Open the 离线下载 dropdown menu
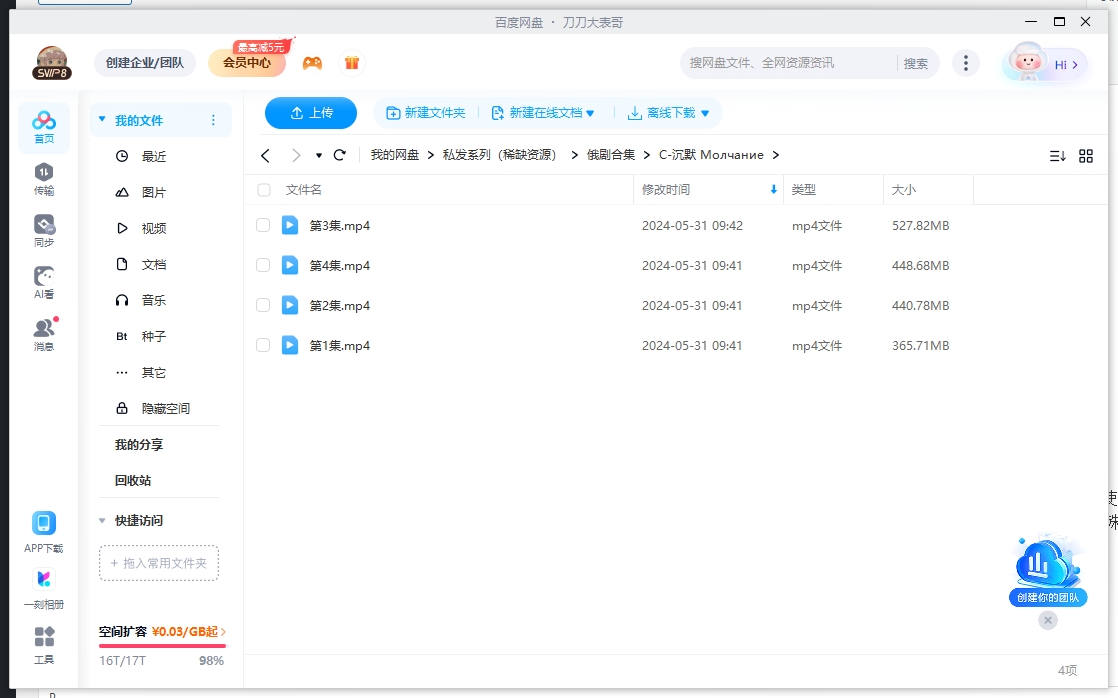Viewport: 1118px width, 698px height. [x=668, y=113]
